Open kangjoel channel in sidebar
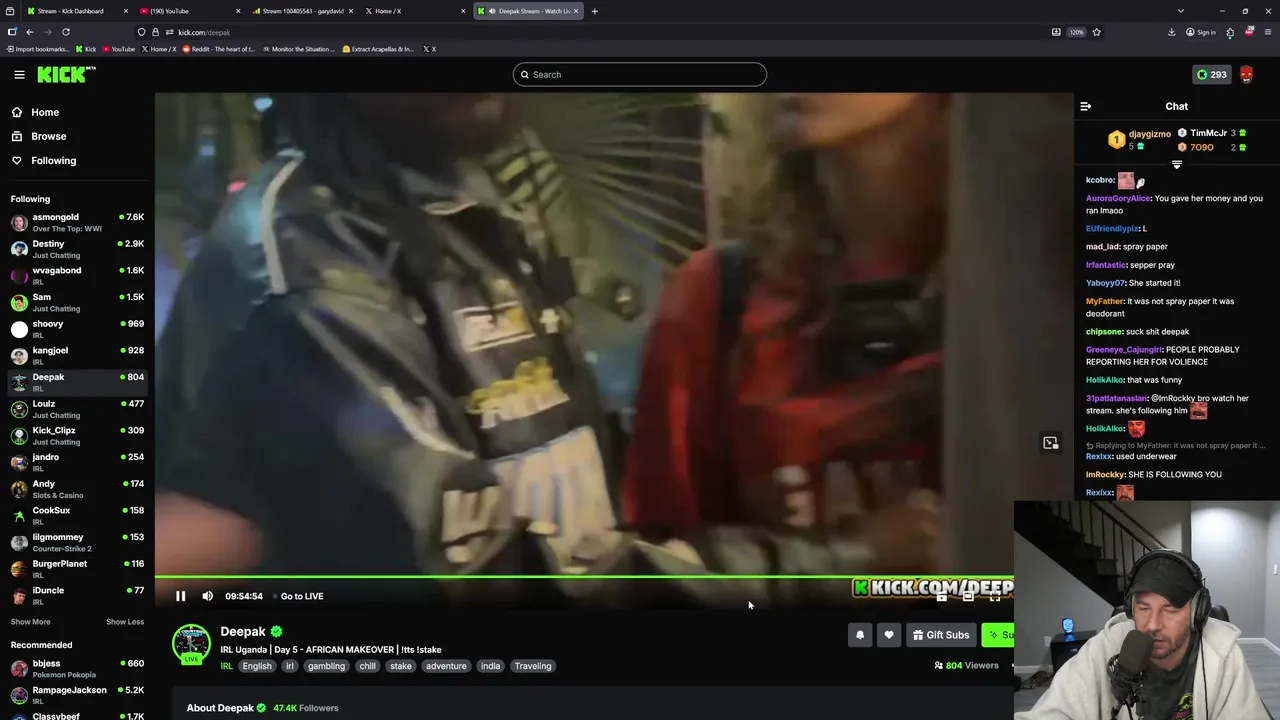The height and width of the screenshot is (720, 1280). tap(77, 356)
